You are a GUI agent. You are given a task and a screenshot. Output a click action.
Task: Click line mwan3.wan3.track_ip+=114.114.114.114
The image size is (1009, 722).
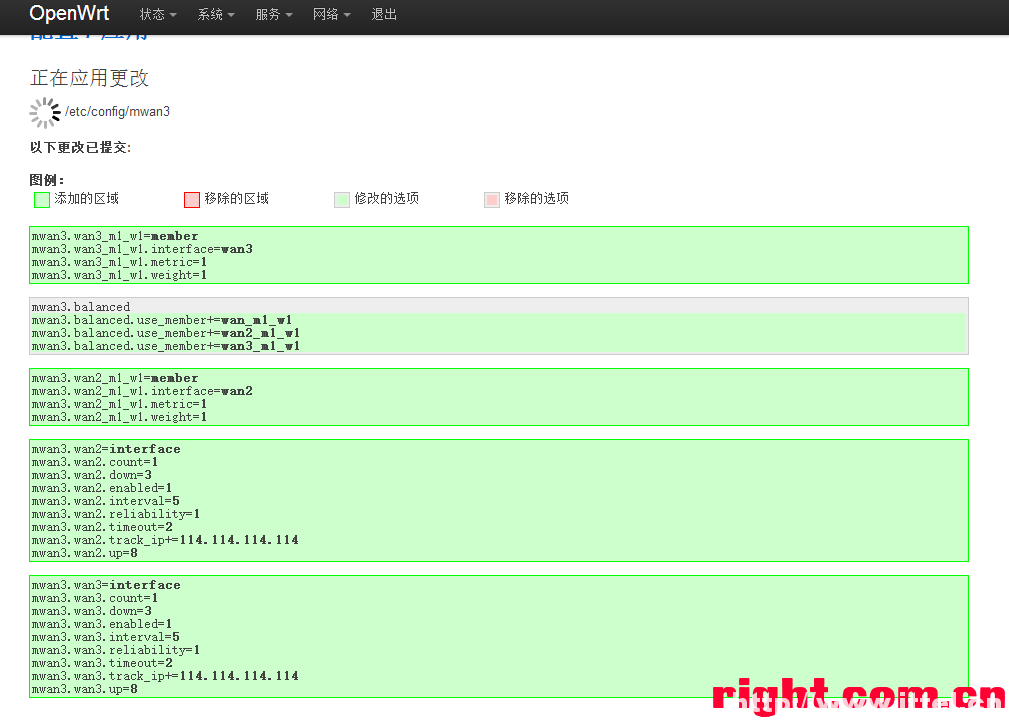[x=165, y=676]
